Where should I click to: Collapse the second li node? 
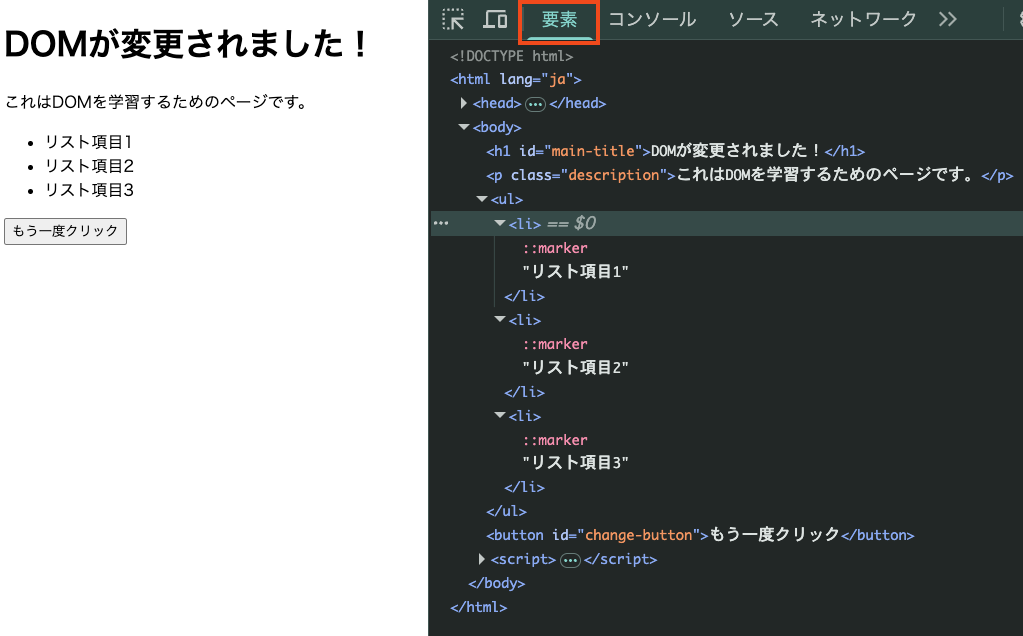(x=500, y=319)
